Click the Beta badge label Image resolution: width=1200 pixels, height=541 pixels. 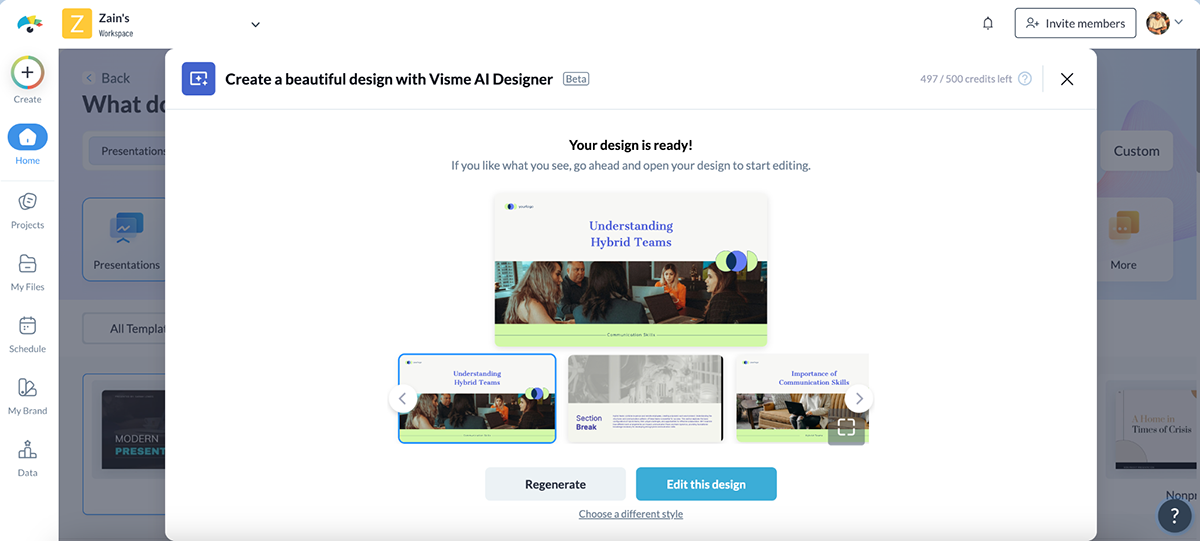point(576,79)
